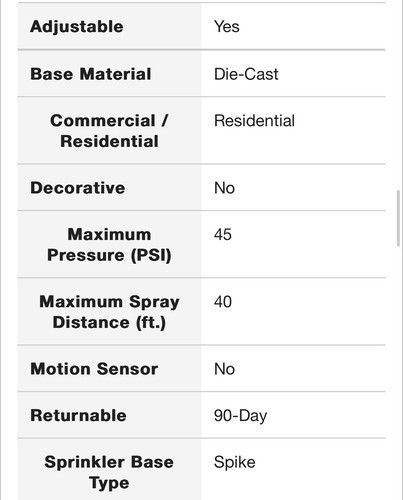Select the 45 pressure value
Viewport: 403px width, 500px height.
(x=223, y=235)
